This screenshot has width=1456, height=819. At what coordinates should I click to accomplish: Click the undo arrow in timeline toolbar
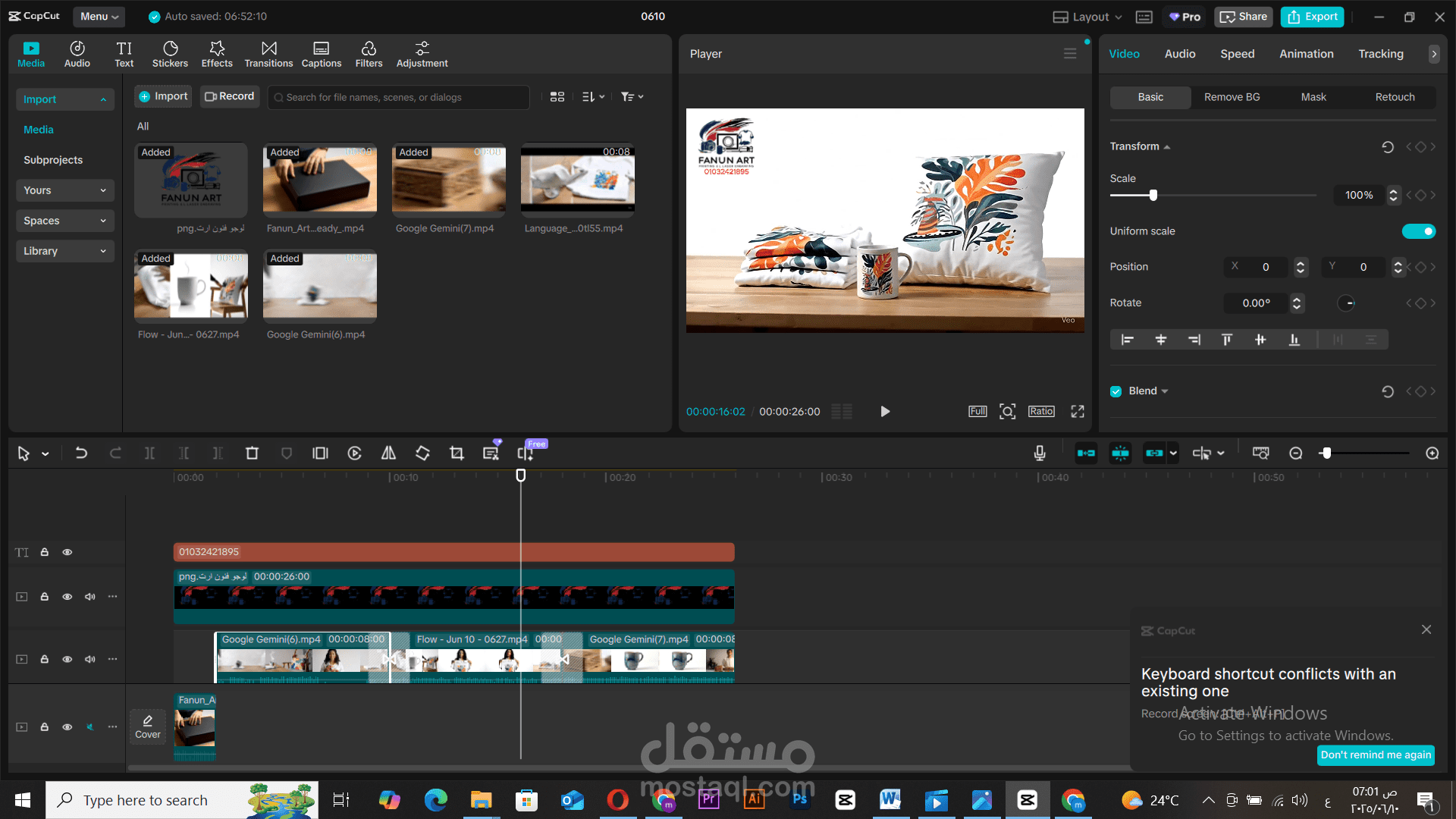(81, 453)
